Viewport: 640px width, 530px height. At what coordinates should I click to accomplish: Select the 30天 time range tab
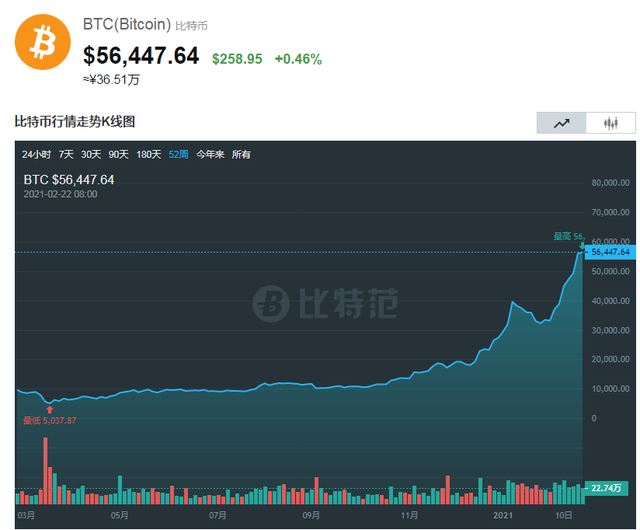[91, 155]
